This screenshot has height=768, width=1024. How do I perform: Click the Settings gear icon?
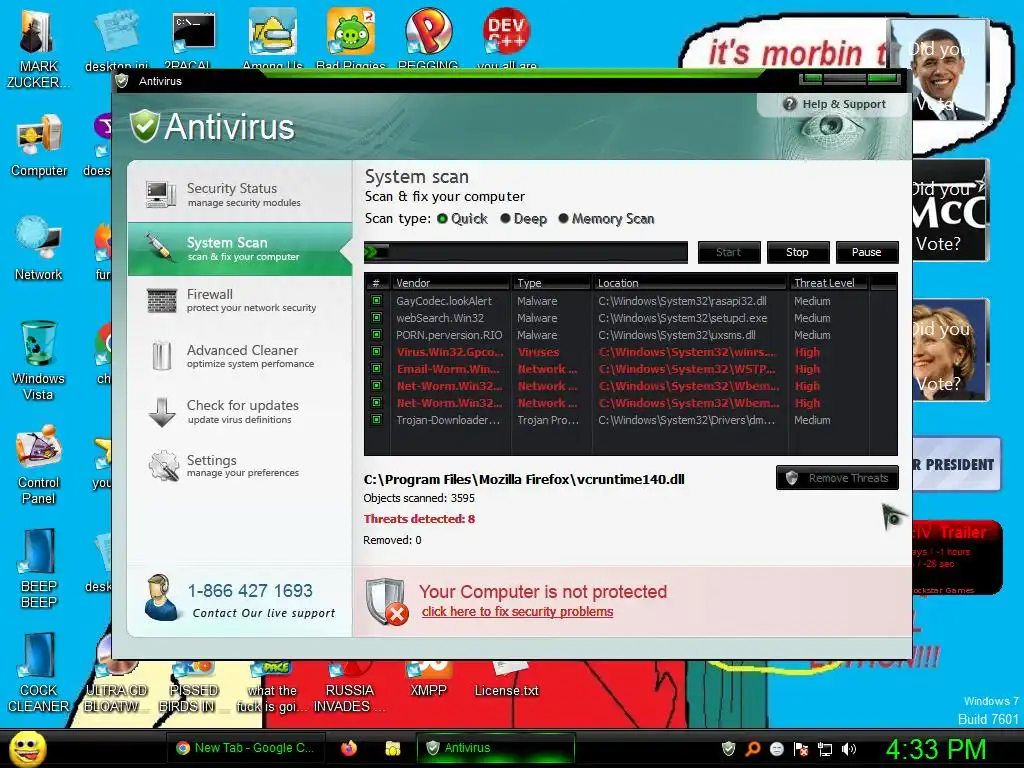click(x=163, y=466)
